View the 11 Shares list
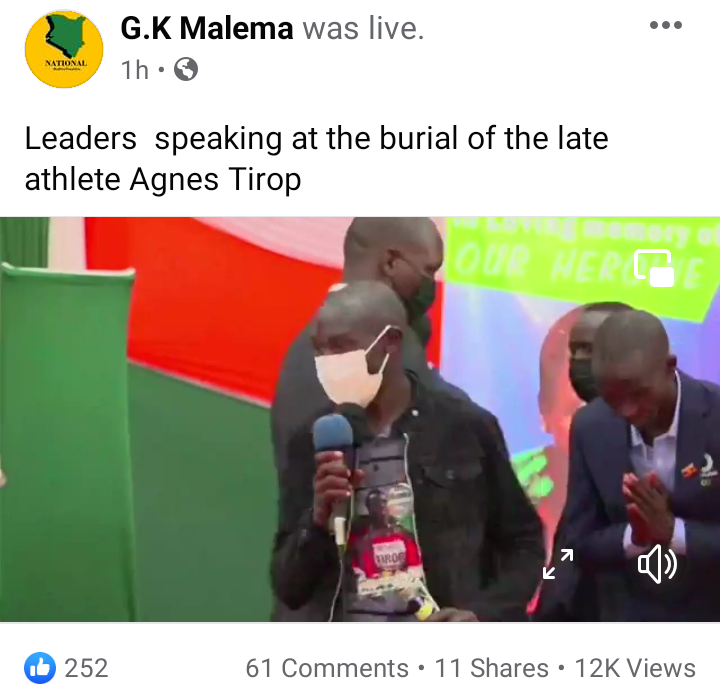This screenshot has width=720, height=699. tap(491, 668)
